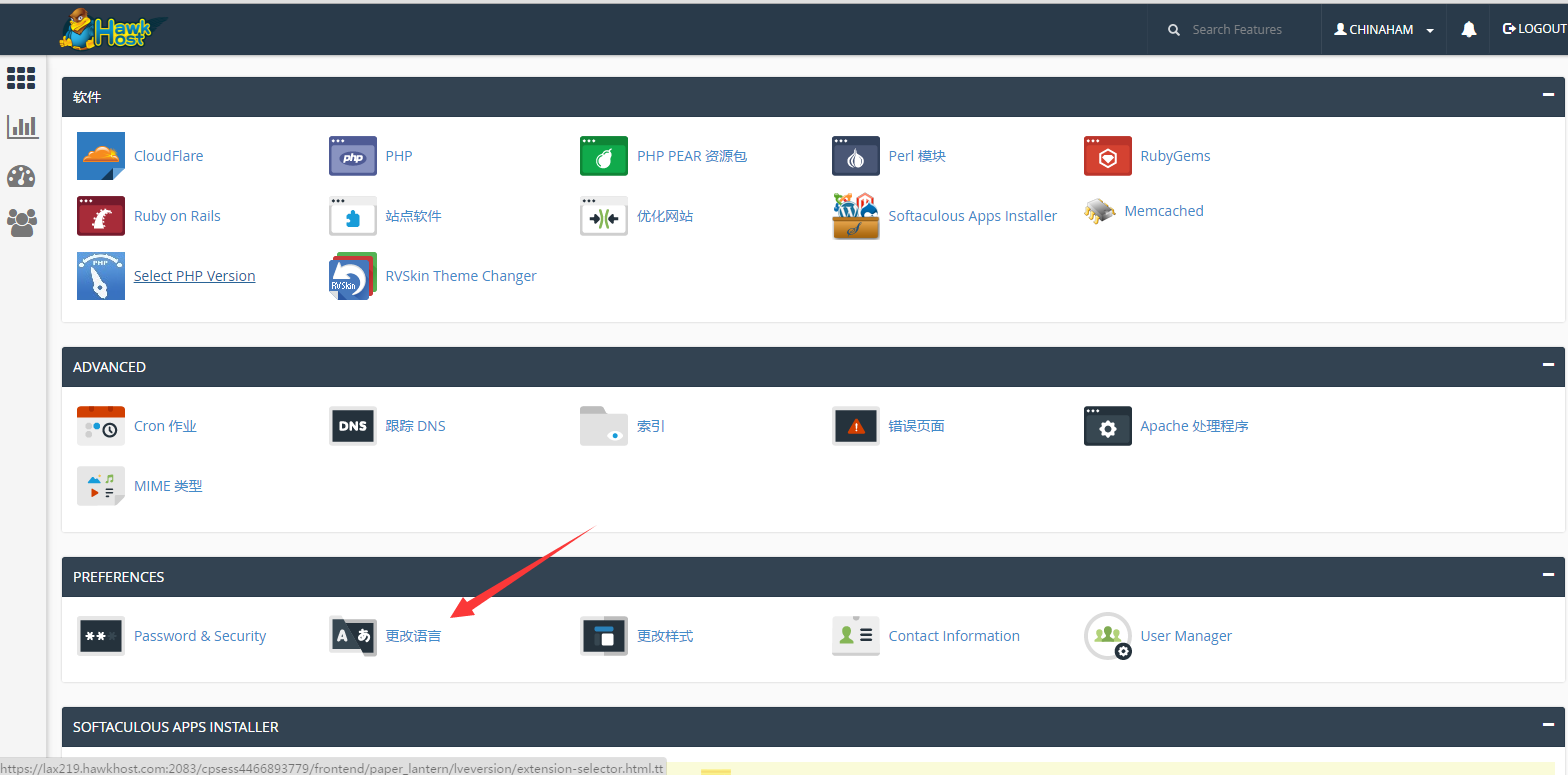Click the HawkHost logo
The image size is (1568, 775).
pyautogui.click(x=112, y=29)
